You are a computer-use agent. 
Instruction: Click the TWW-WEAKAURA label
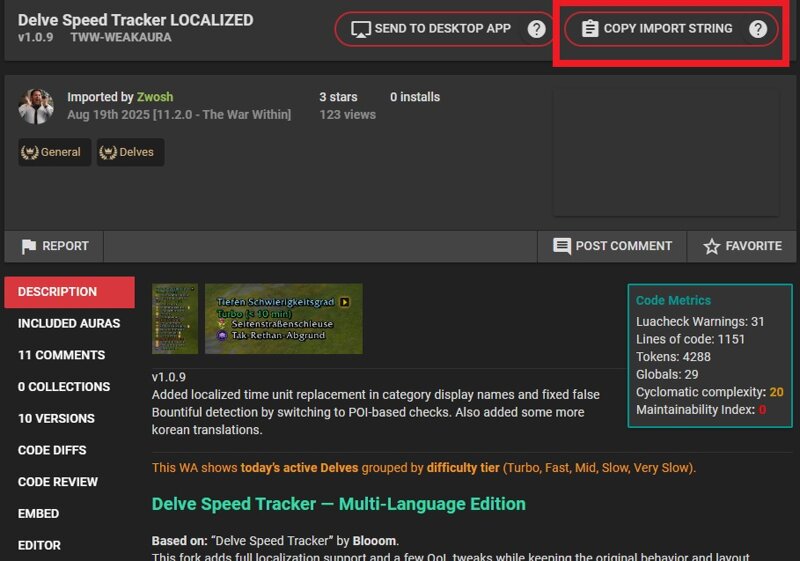121,37
